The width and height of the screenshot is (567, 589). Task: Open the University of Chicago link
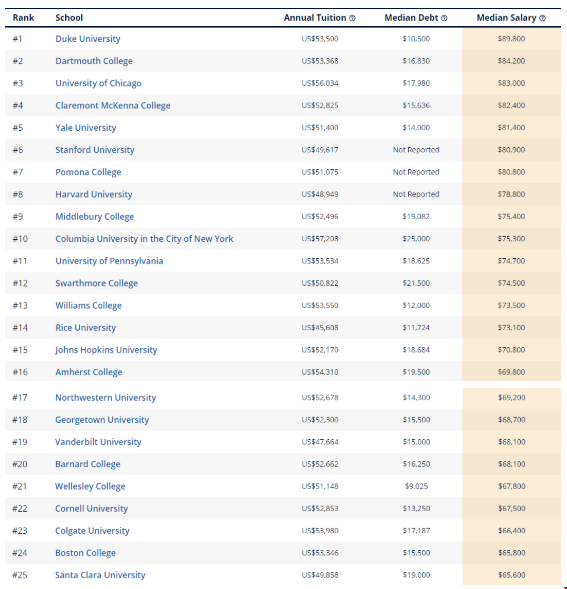[x=98, y=83]
